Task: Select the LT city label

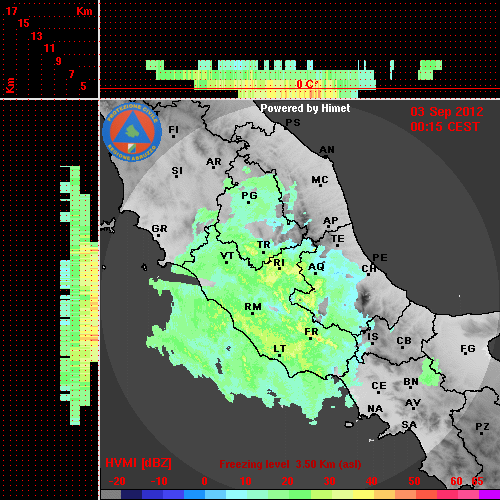Action: [280, 349]
